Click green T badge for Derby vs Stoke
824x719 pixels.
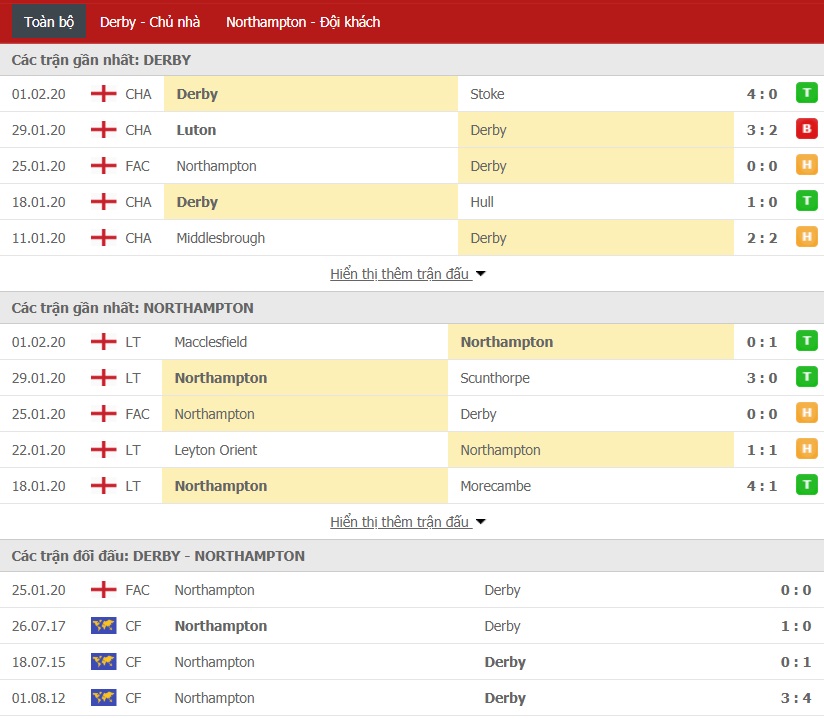807,93
